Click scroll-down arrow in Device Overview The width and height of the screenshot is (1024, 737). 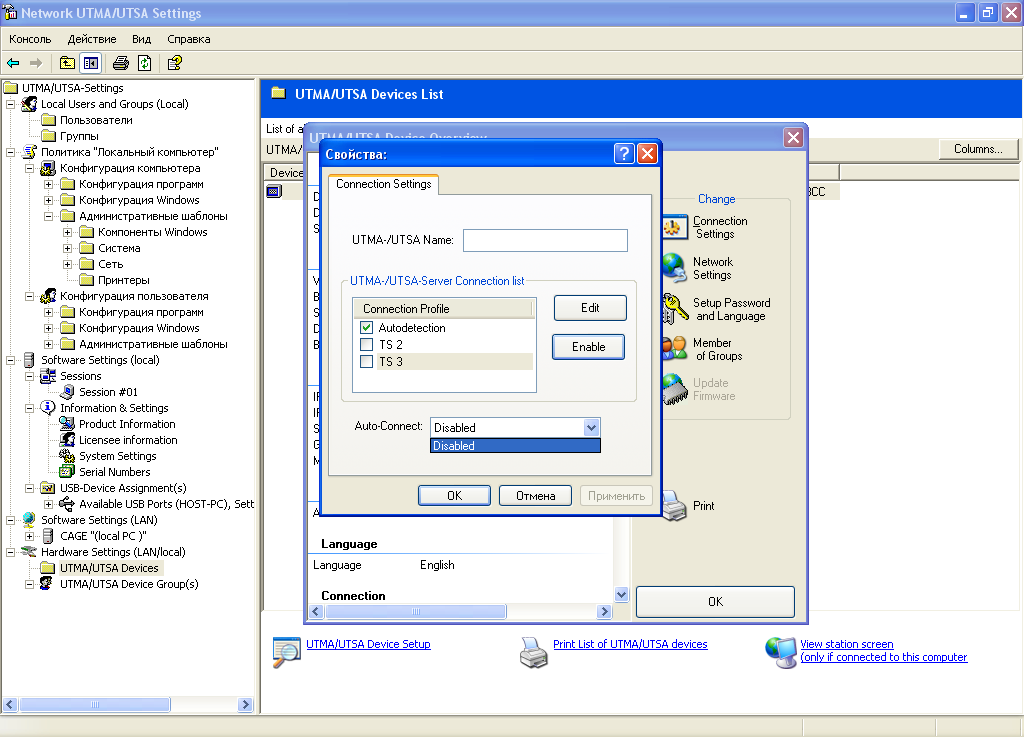622,595
